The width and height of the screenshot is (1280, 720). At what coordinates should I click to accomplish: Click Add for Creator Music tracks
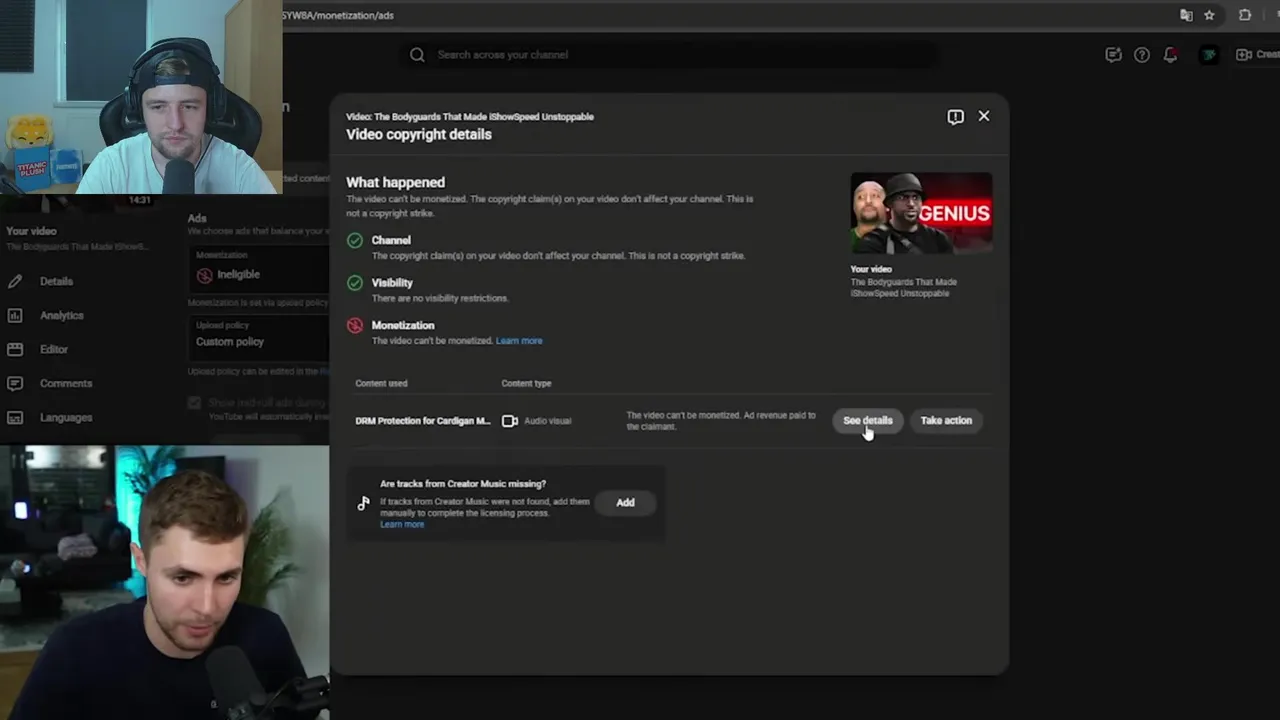[x=625, y=503]
